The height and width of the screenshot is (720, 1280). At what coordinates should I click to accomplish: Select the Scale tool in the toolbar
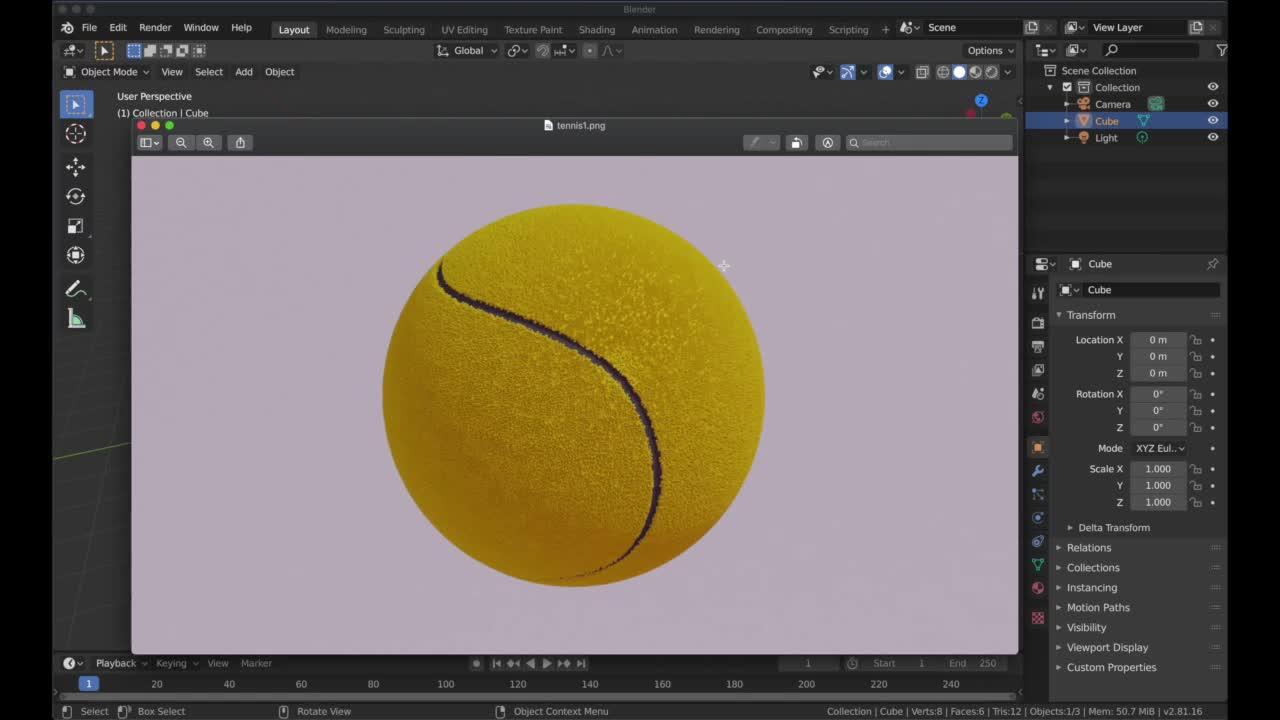coord(76,225)
